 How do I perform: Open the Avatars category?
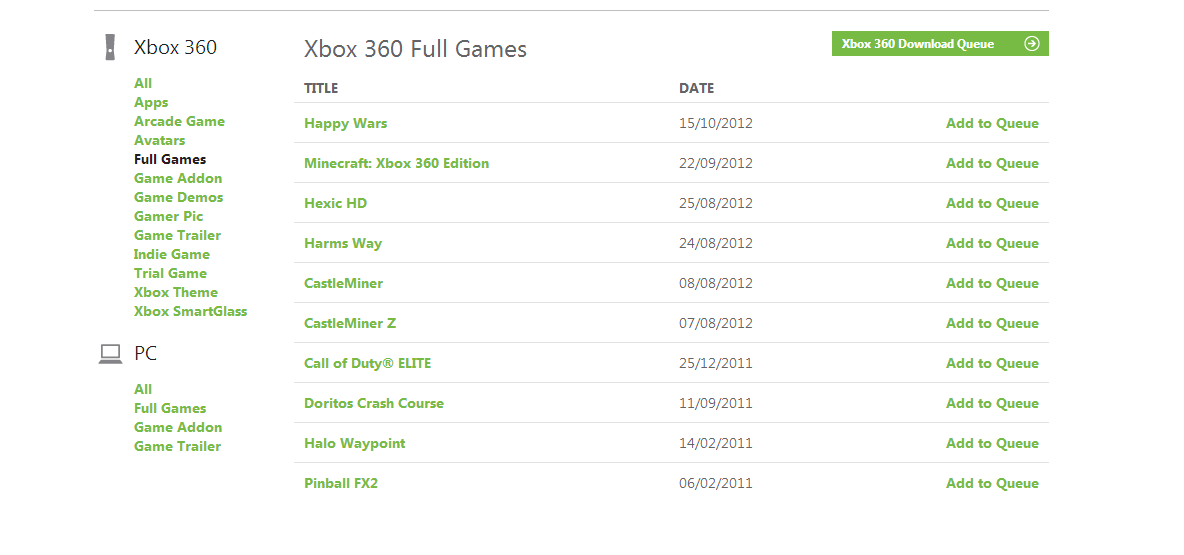(159, 140)
